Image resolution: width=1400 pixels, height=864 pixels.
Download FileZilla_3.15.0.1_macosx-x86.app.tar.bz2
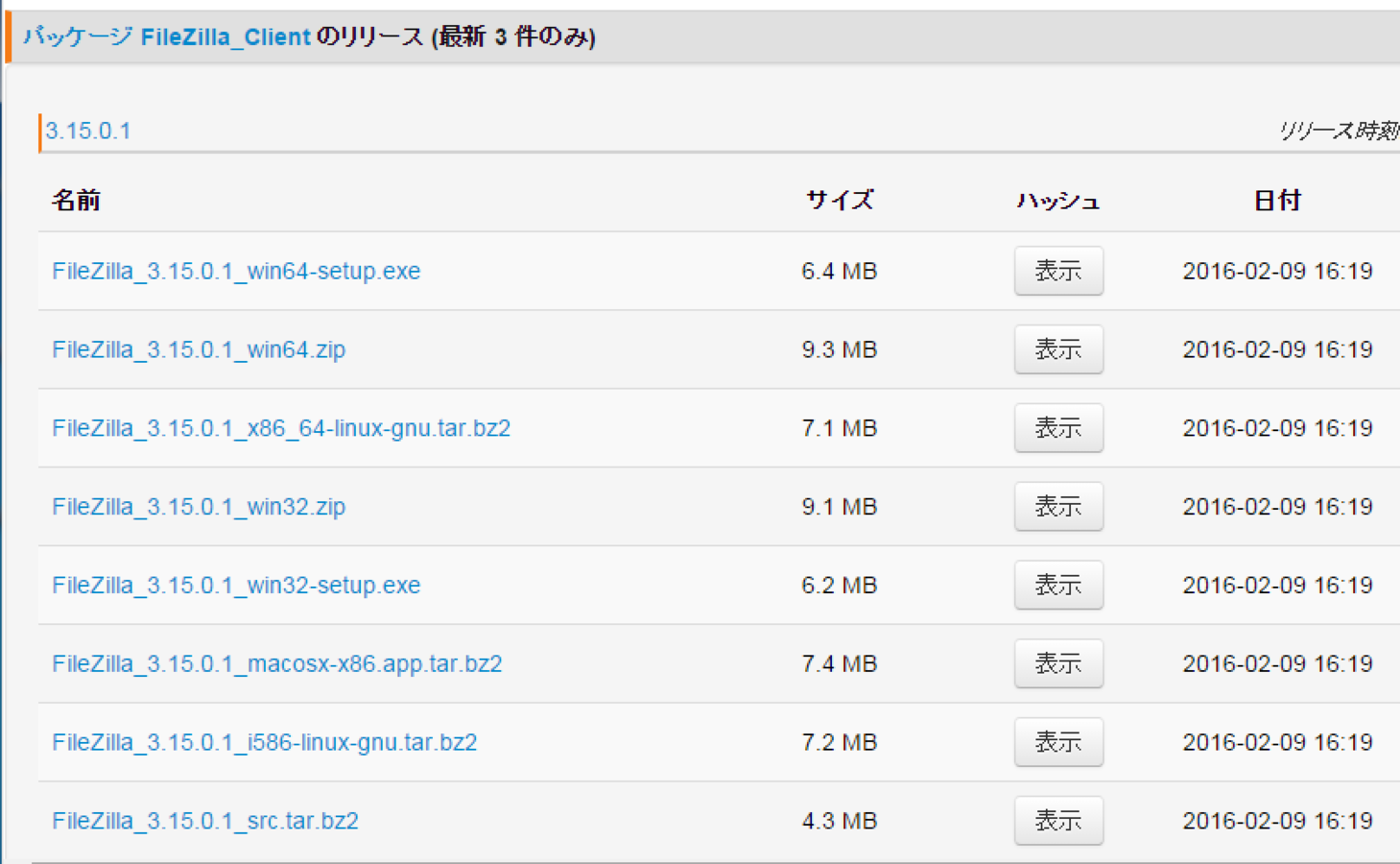click(x=277, y=664)
